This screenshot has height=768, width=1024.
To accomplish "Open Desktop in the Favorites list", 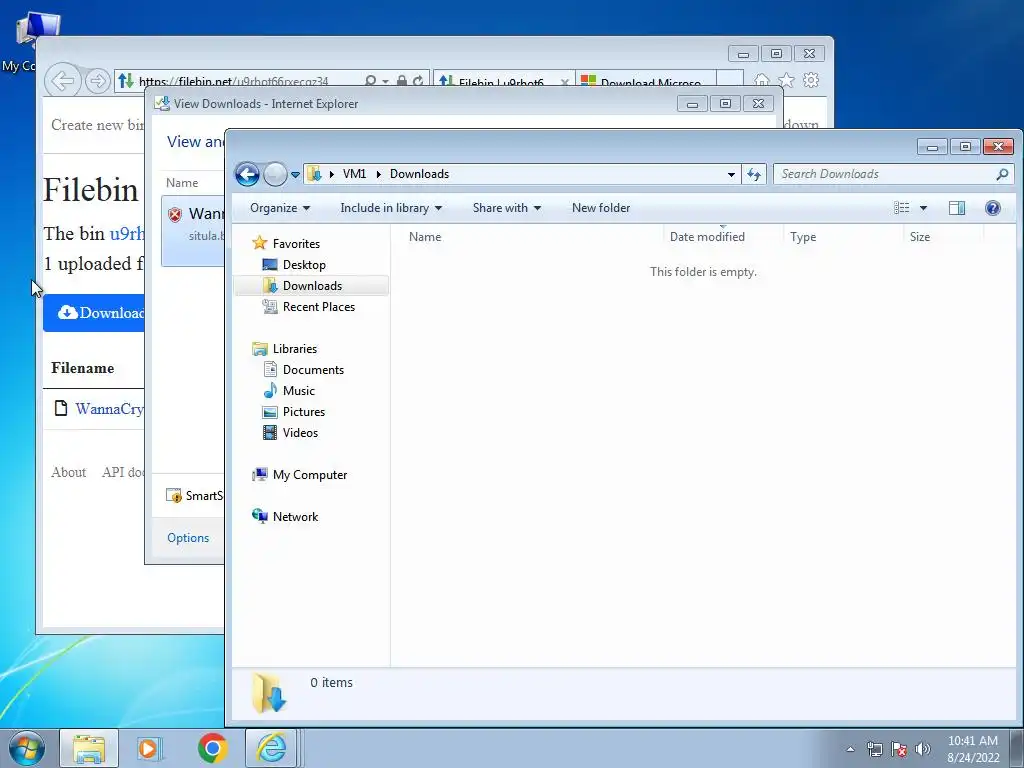I will tap(304, 264).
